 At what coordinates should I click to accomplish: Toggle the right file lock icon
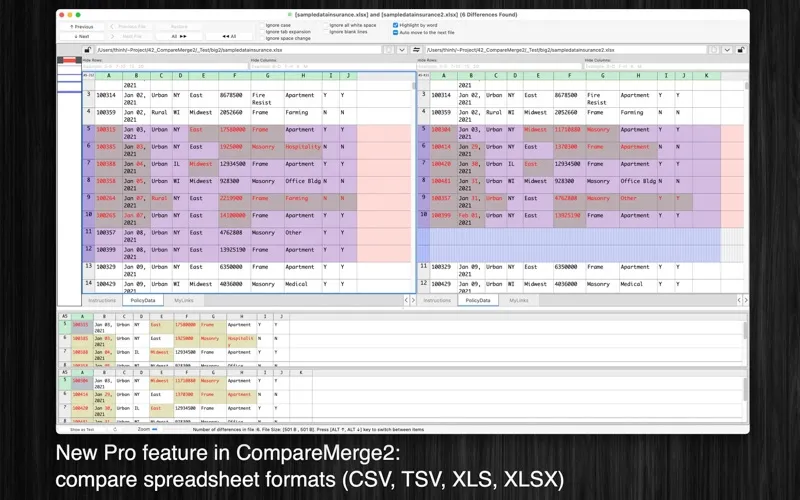741,50
